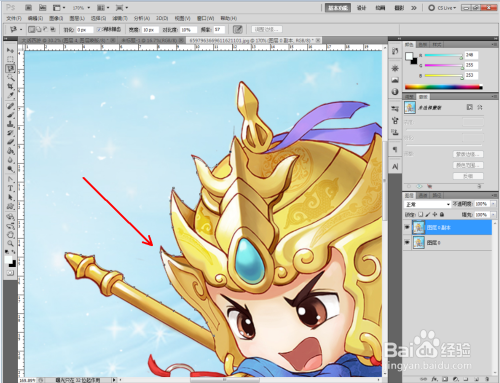Choose the Move tool in the toolbox
Viewport: 500px width, 383px height.
tap(11, 50)
